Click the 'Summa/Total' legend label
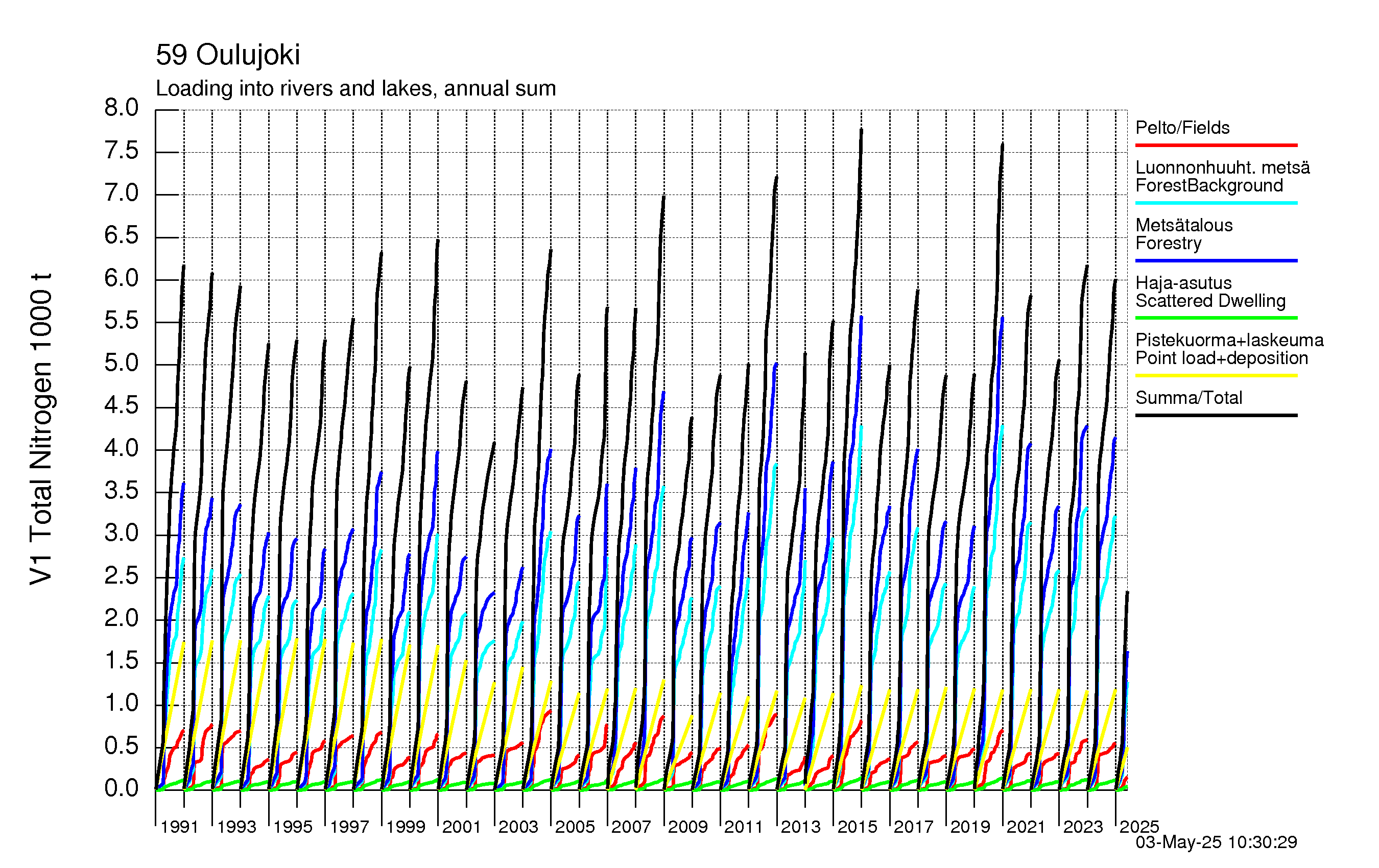The height and width of the screenshot is (868, 1379). [x=1189, y=398]
